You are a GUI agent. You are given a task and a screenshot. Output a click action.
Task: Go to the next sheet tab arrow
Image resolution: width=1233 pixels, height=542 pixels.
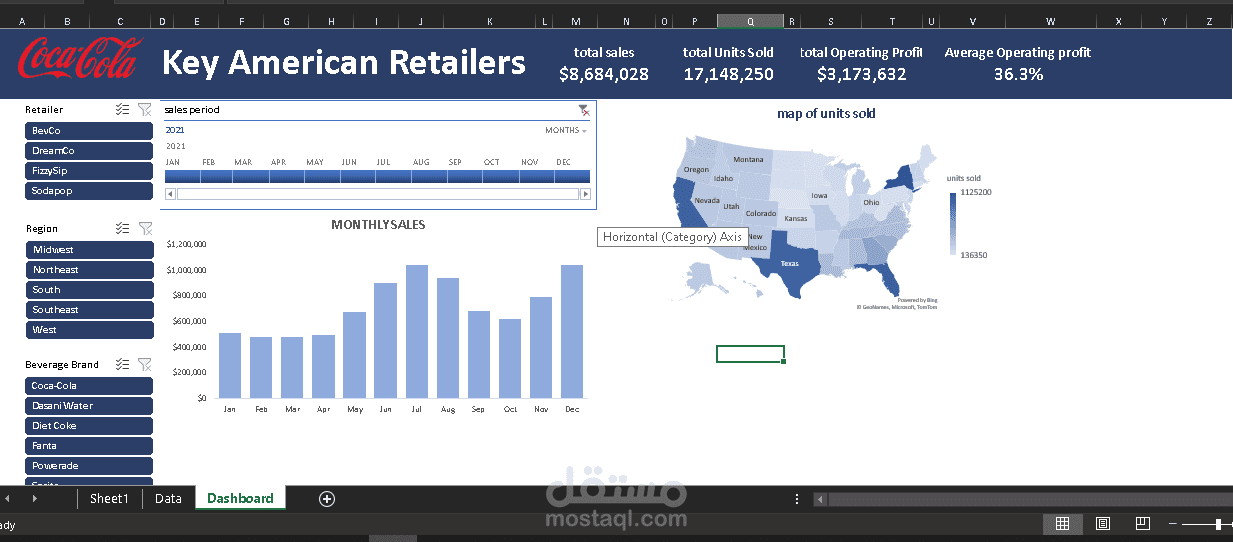[35, 498]
